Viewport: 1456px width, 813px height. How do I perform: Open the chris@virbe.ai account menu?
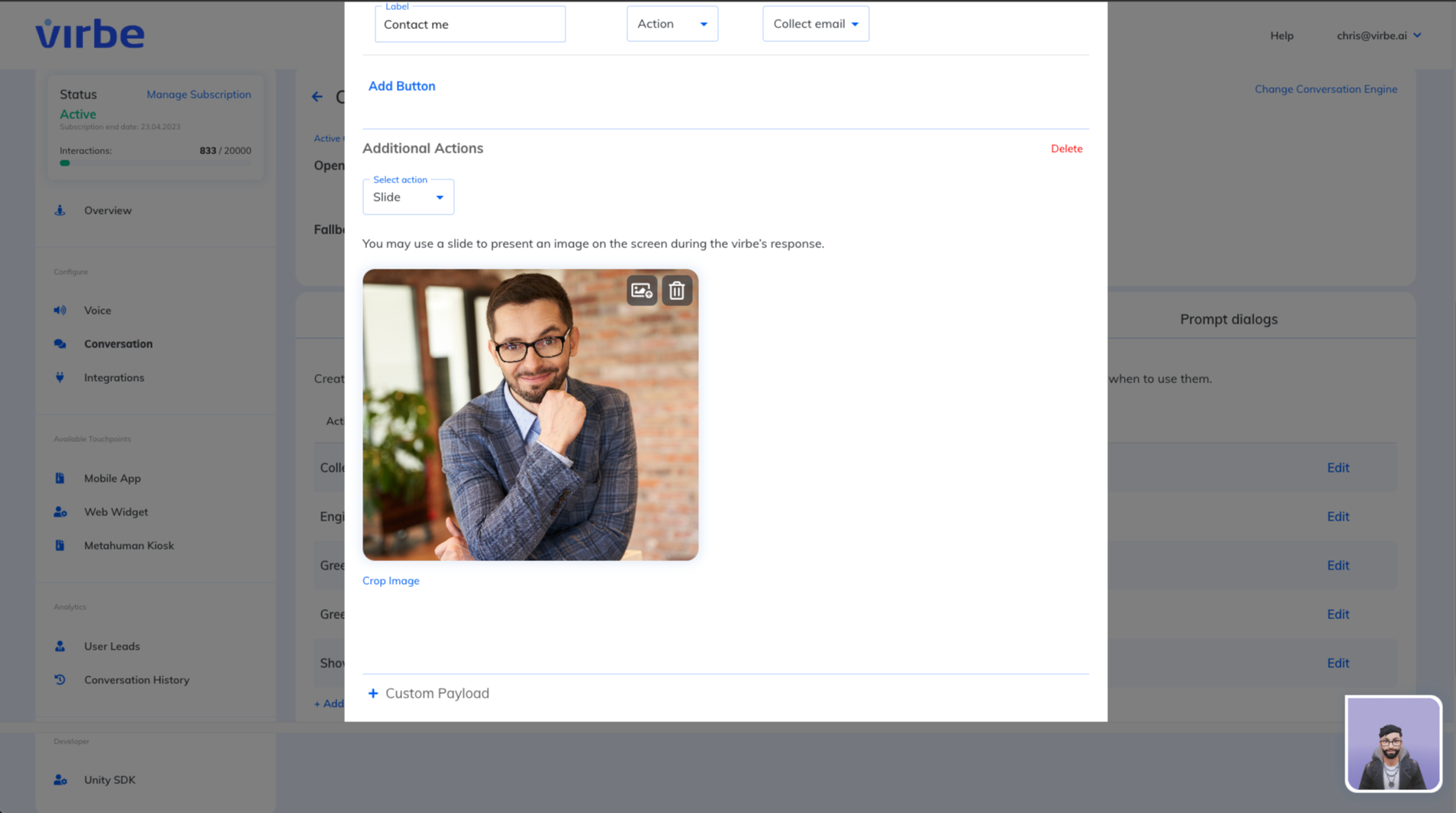click(1378, 35)
